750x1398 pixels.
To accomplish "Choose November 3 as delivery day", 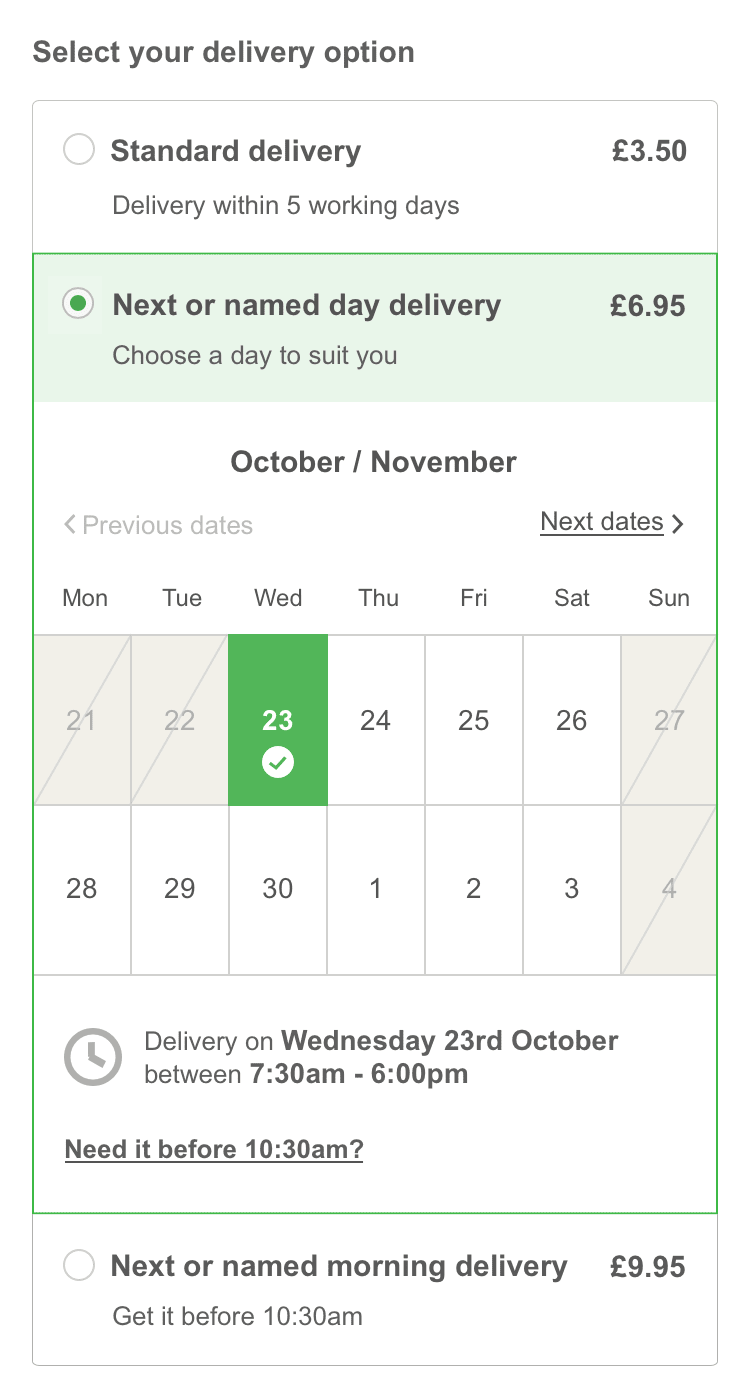I will coord(571,888).
